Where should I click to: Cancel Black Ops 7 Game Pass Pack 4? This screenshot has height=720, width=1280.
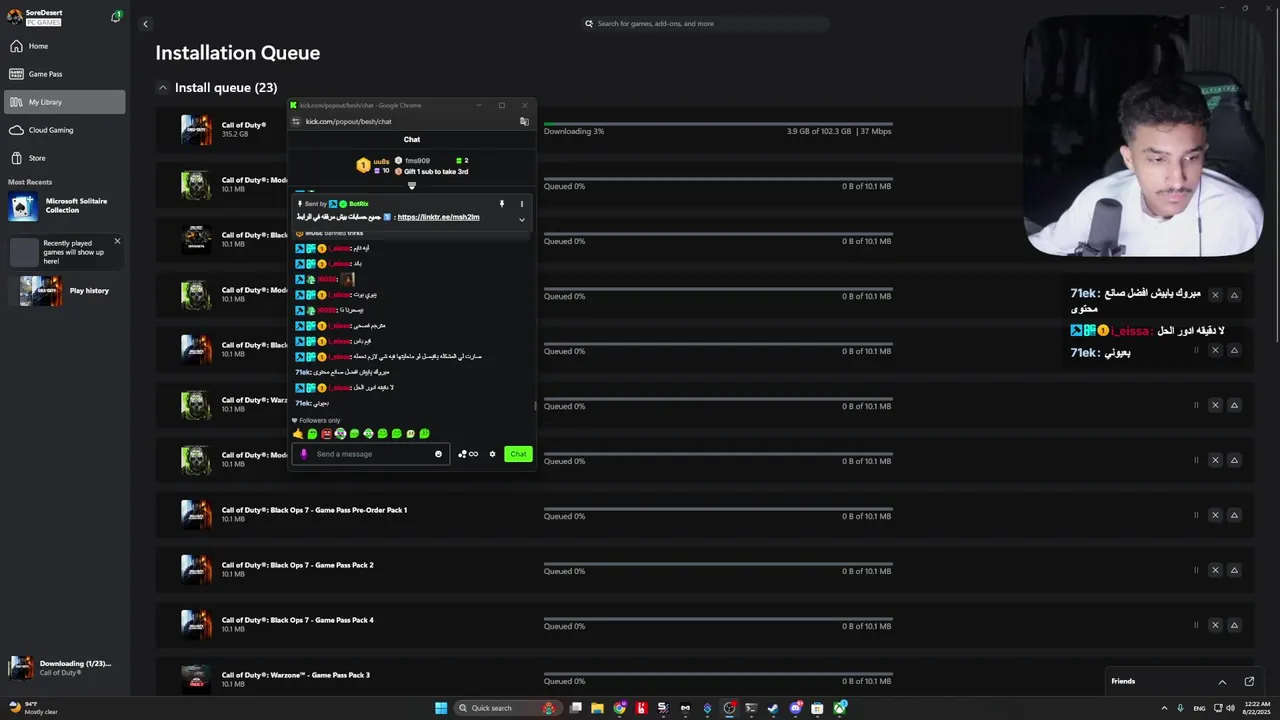(x=1215, y=625)
